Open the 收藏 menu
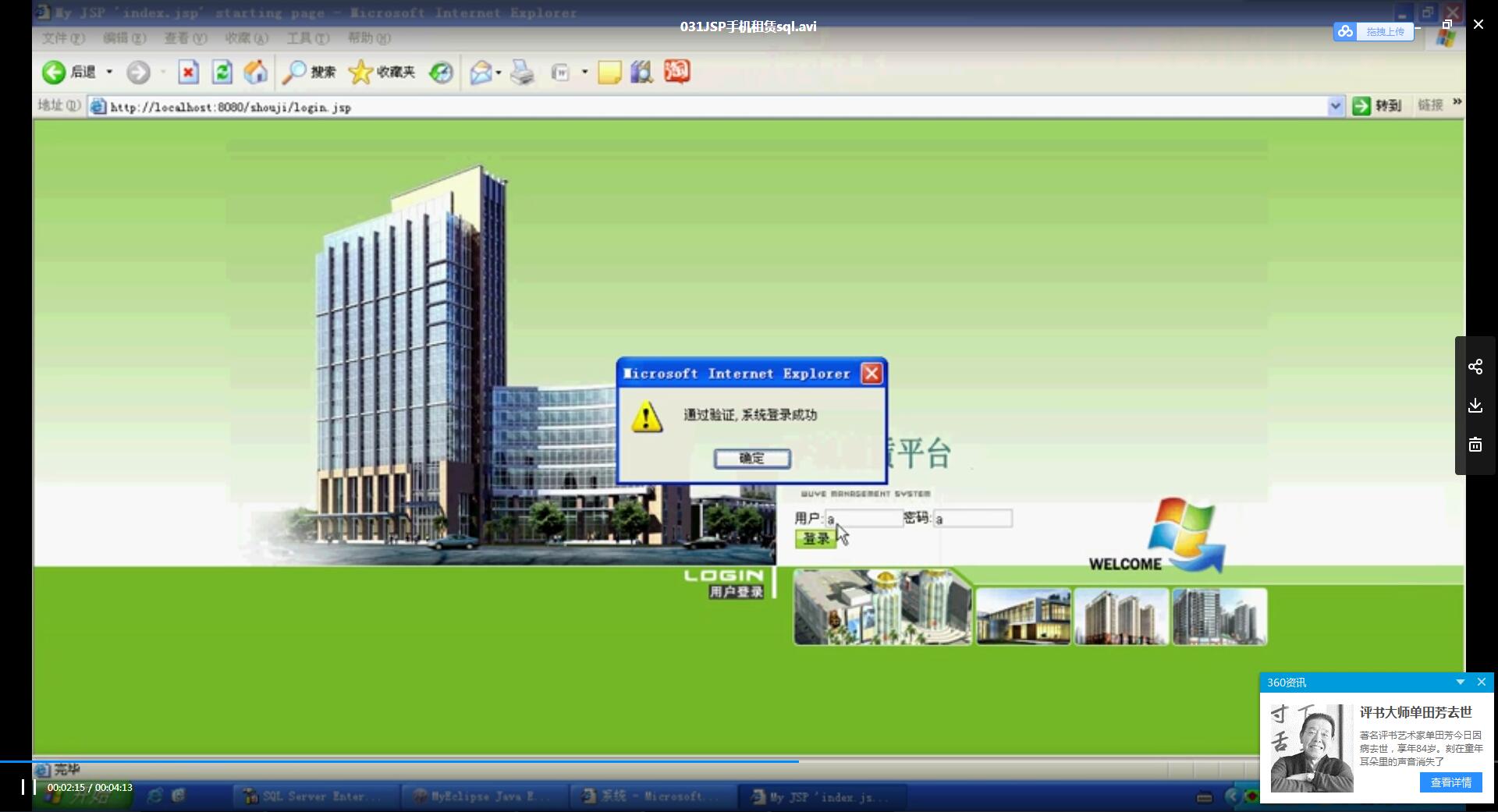Viewport: 1498px width, 812px height. 247,38
